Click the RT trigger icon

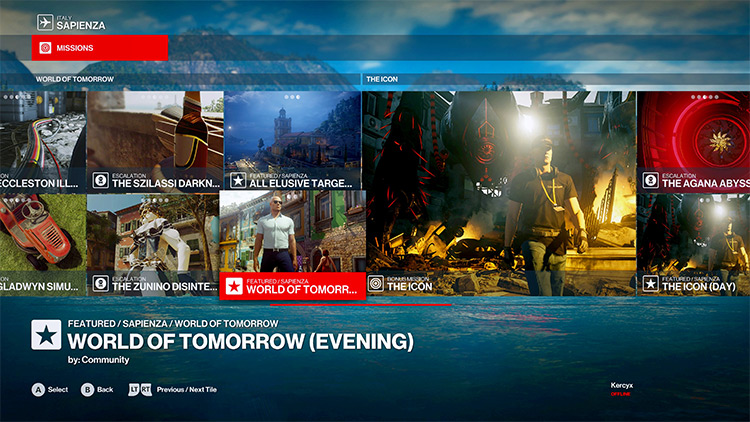pos(146,389)
